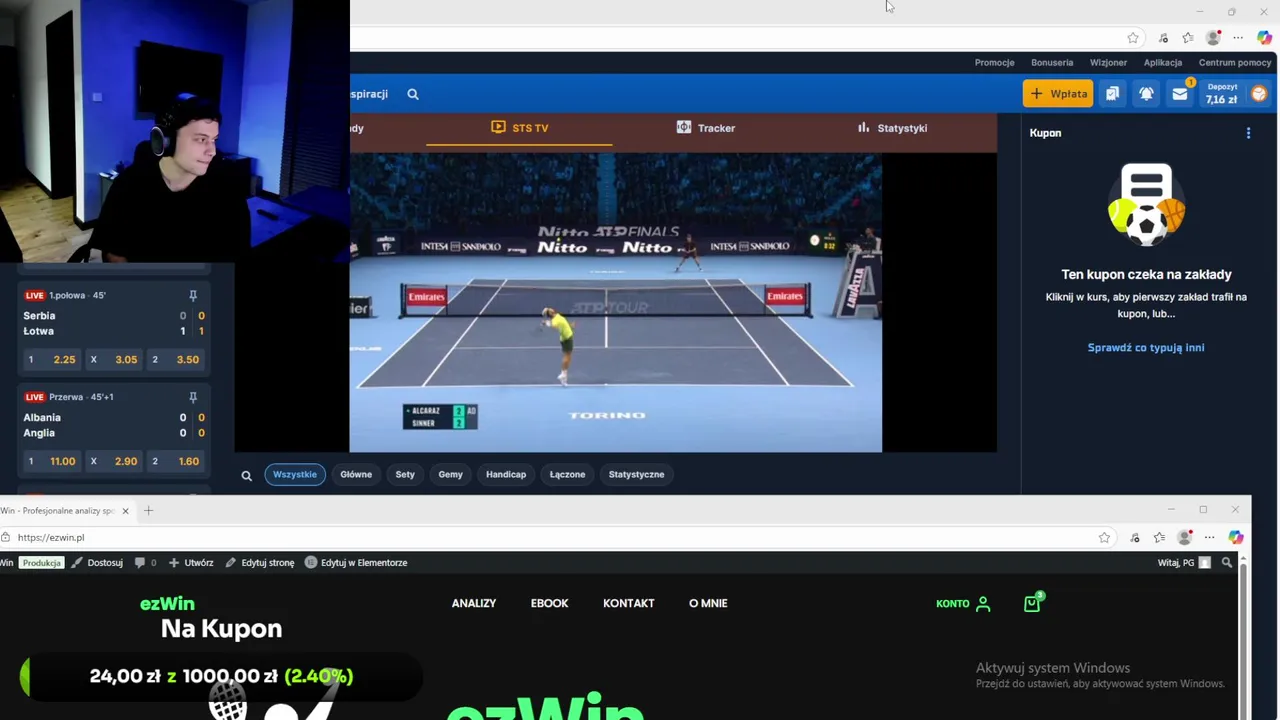Click Sprawdź co typują inni link
The height and width of the screenshot is (720, 1280).
point(1146,348)
